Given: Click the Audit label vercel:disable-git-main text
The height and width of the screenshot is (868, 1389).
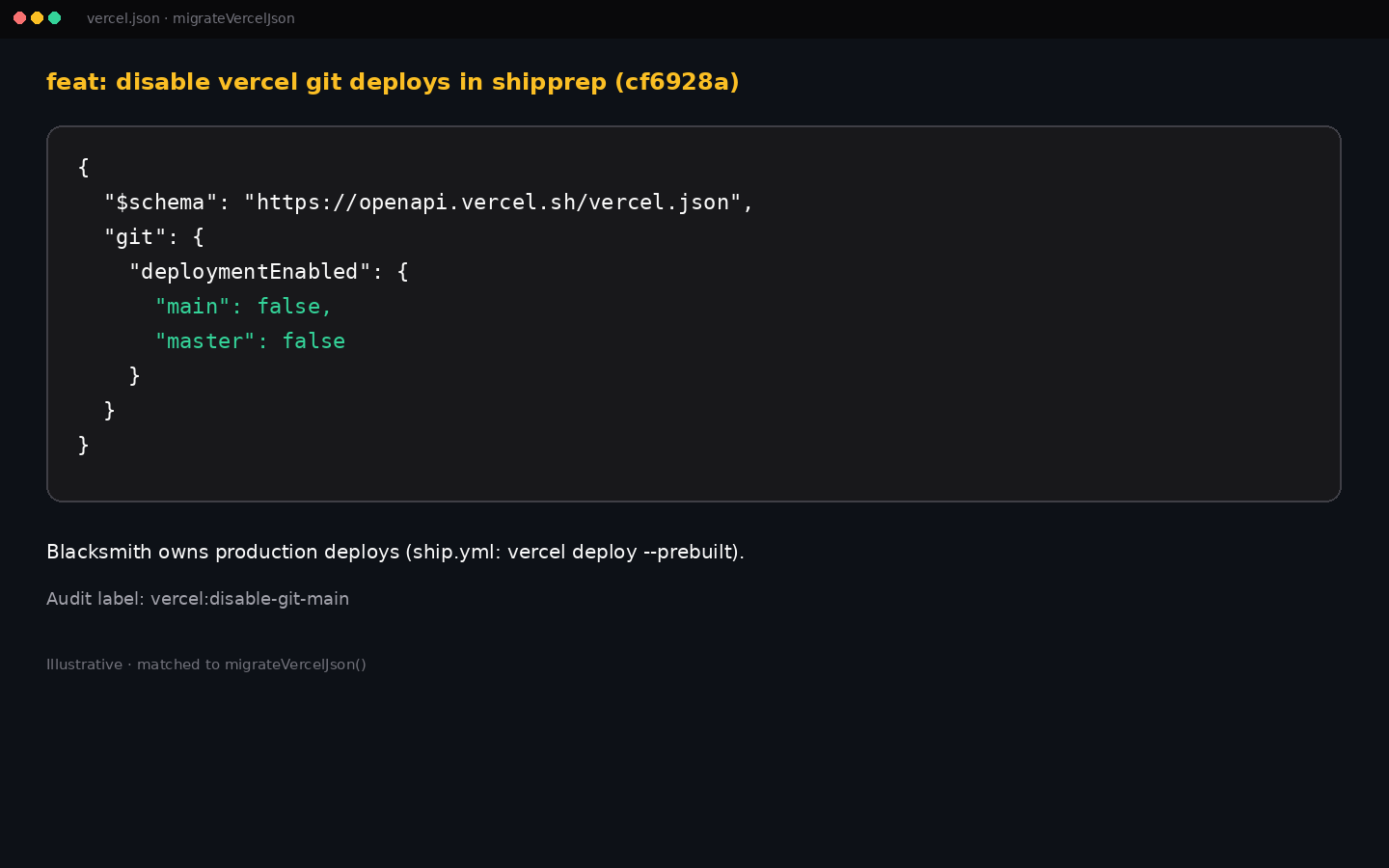Looking at the screenshot, I should [x=198, y=599].
